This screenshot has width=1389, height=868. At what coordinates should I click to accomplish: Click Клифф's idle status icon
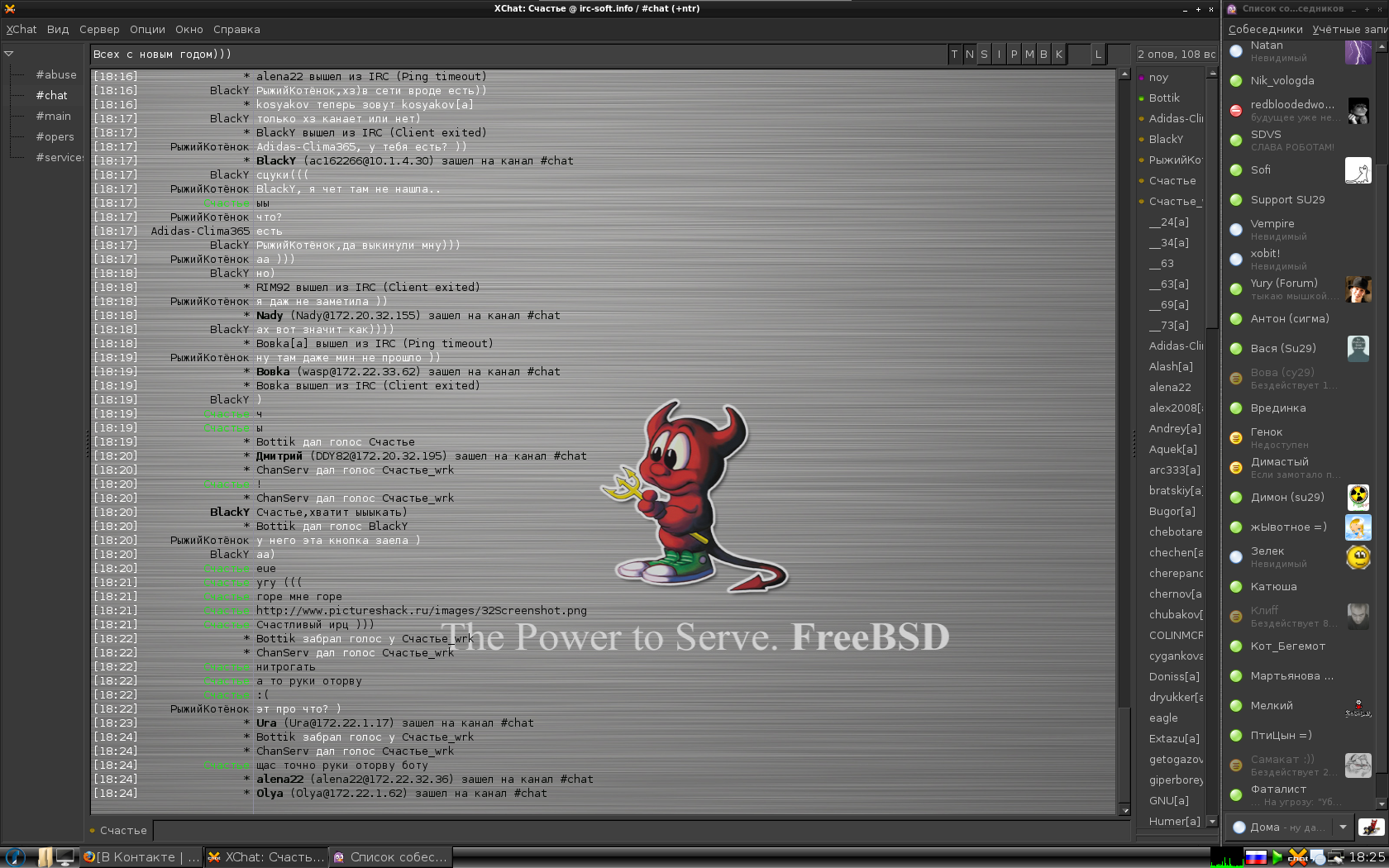pyautogui.click(x=1236, y=617)
